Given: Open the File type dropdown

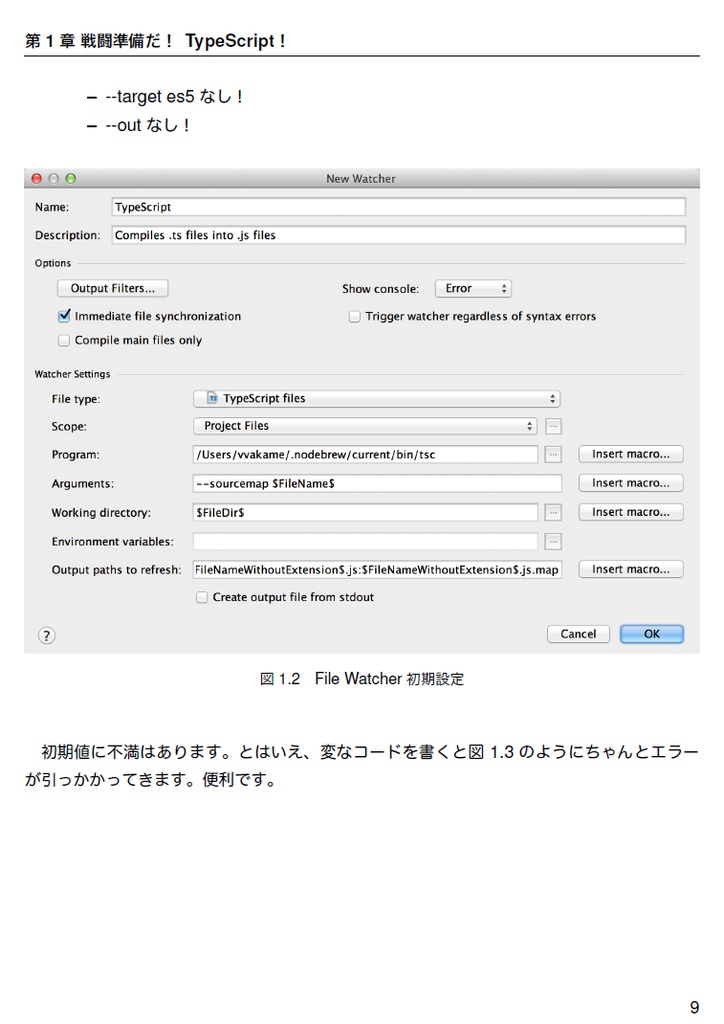Looking at the screenshot, I should 377,398.
